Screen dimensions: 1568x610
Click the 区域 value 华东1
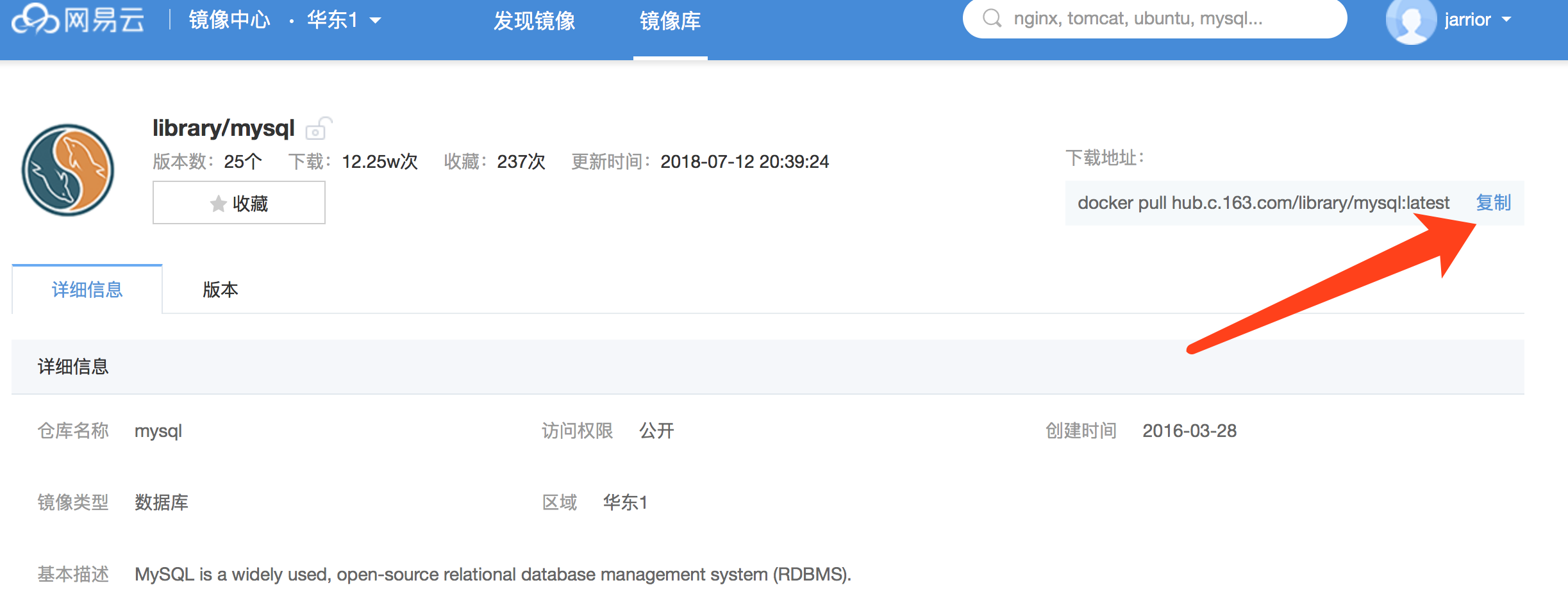point(625,502)
